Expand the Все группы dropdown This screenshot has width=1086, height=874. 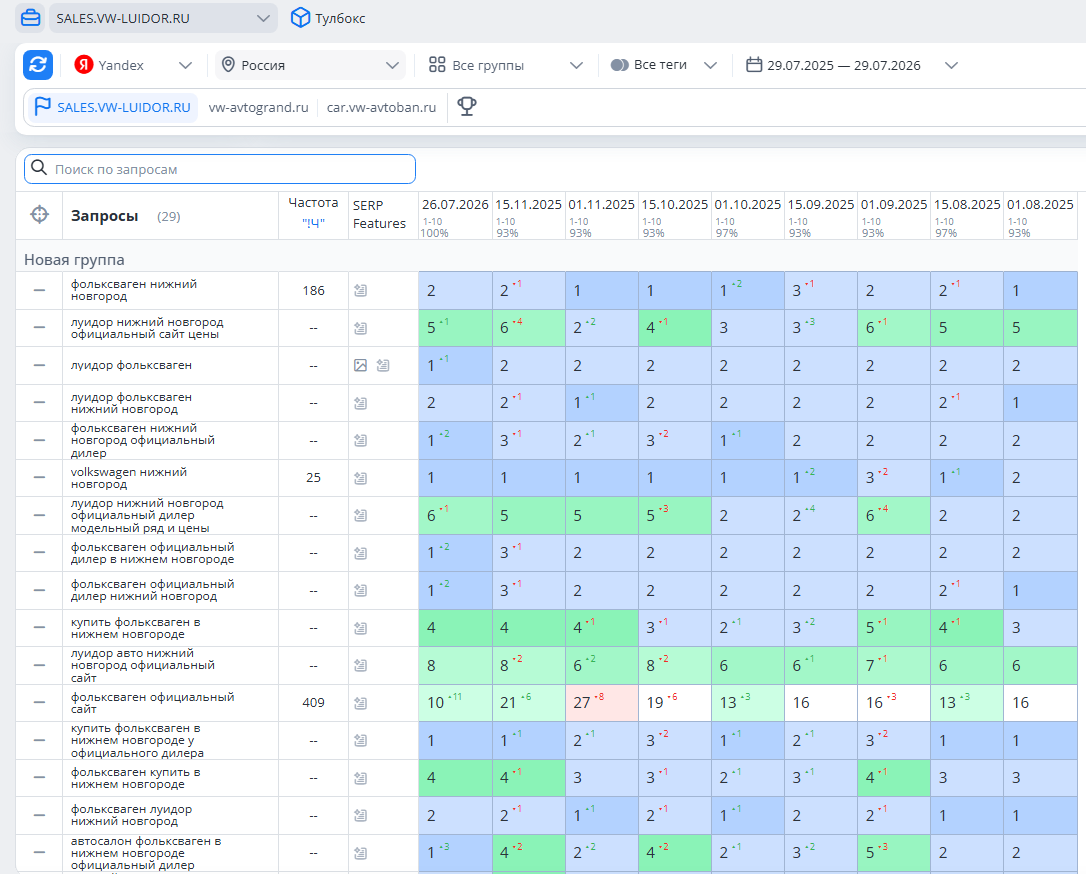pyautogui.click(x=576, y=65)
